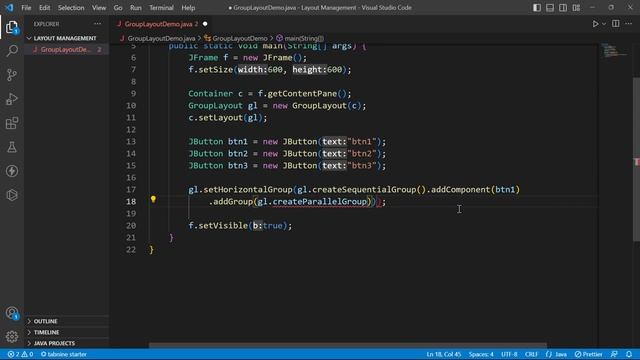Show code actions from the lightbulb
Viewport: 640px width, 360px height.
(x=153, y=199)
